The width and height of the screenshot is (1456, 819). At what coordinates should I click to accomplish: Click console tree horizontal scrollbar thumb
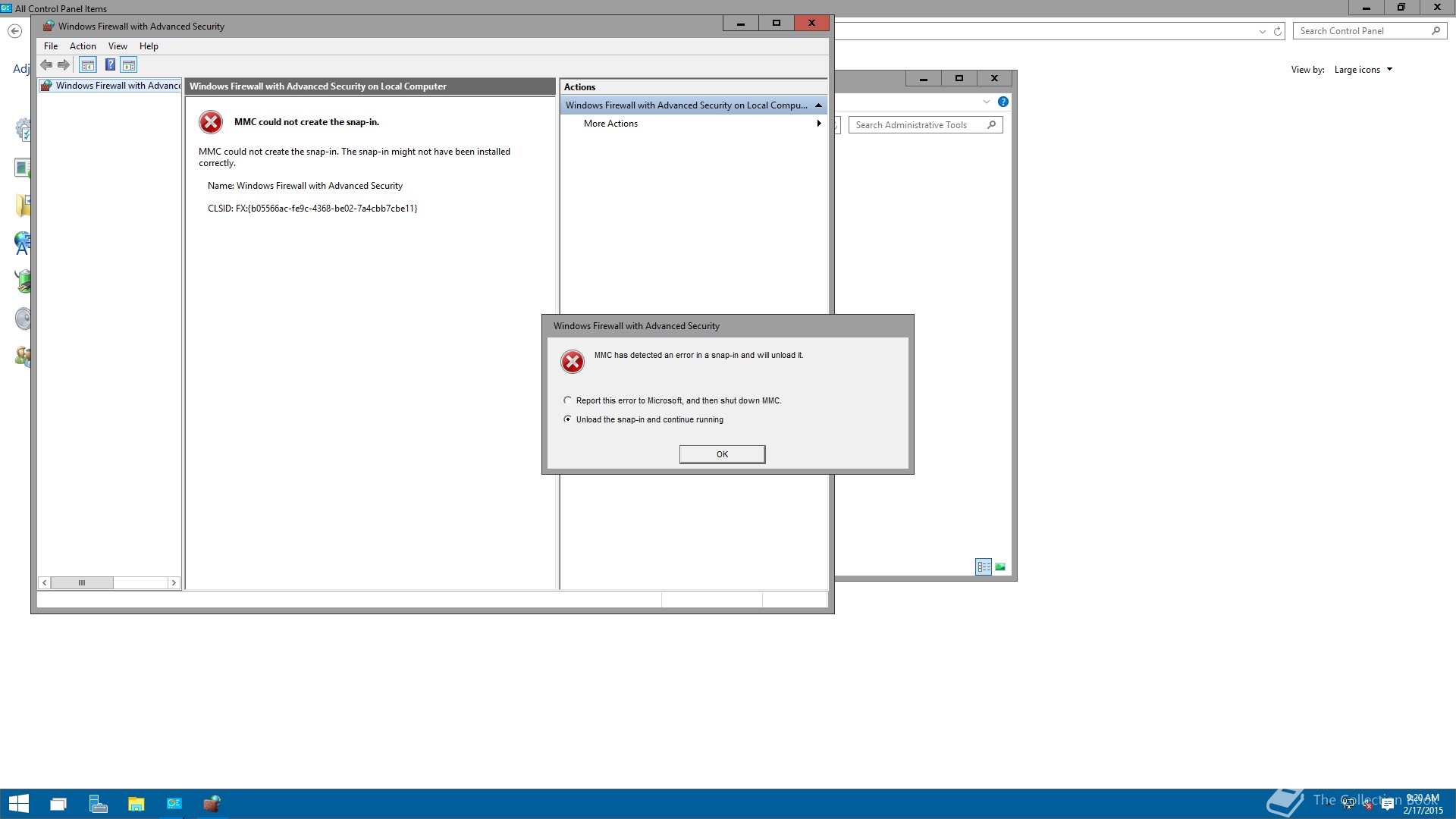point(82,582)
